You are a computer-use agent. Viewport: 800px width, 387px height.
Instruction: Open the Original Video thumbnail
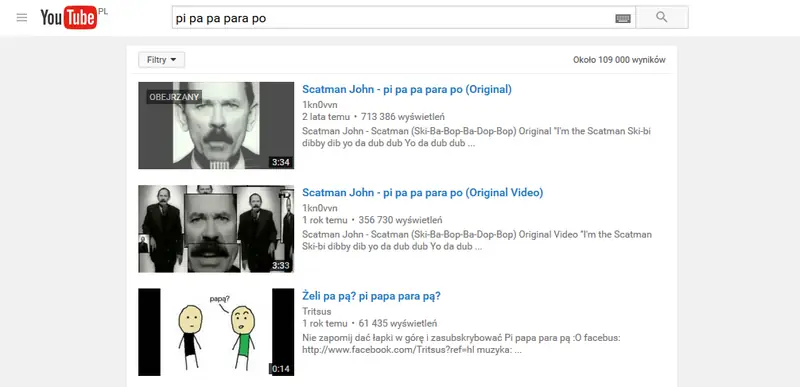point(216,229)
